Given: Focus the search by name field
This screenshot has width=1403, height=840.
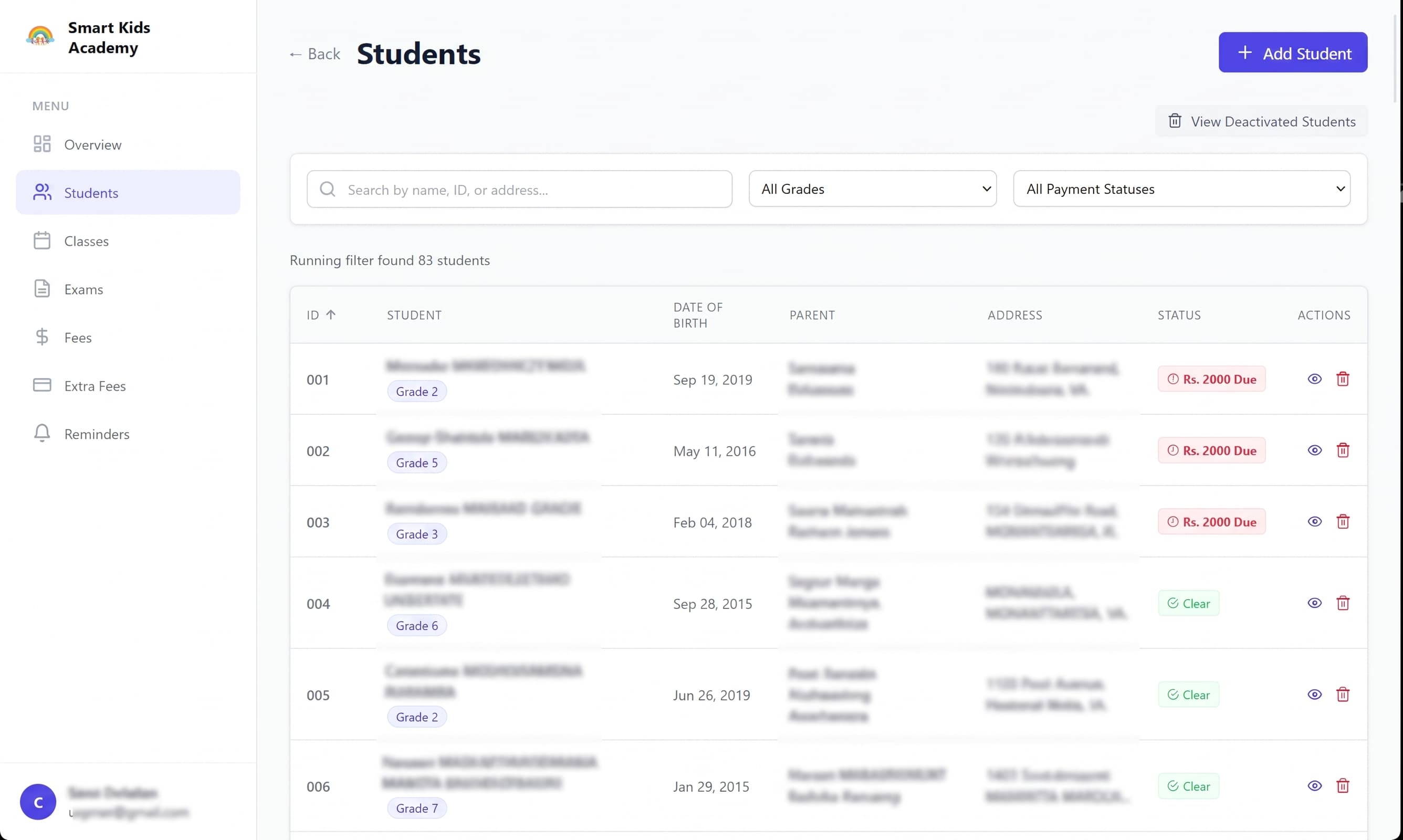Looking at the screenshot, I should pos(519,189).
